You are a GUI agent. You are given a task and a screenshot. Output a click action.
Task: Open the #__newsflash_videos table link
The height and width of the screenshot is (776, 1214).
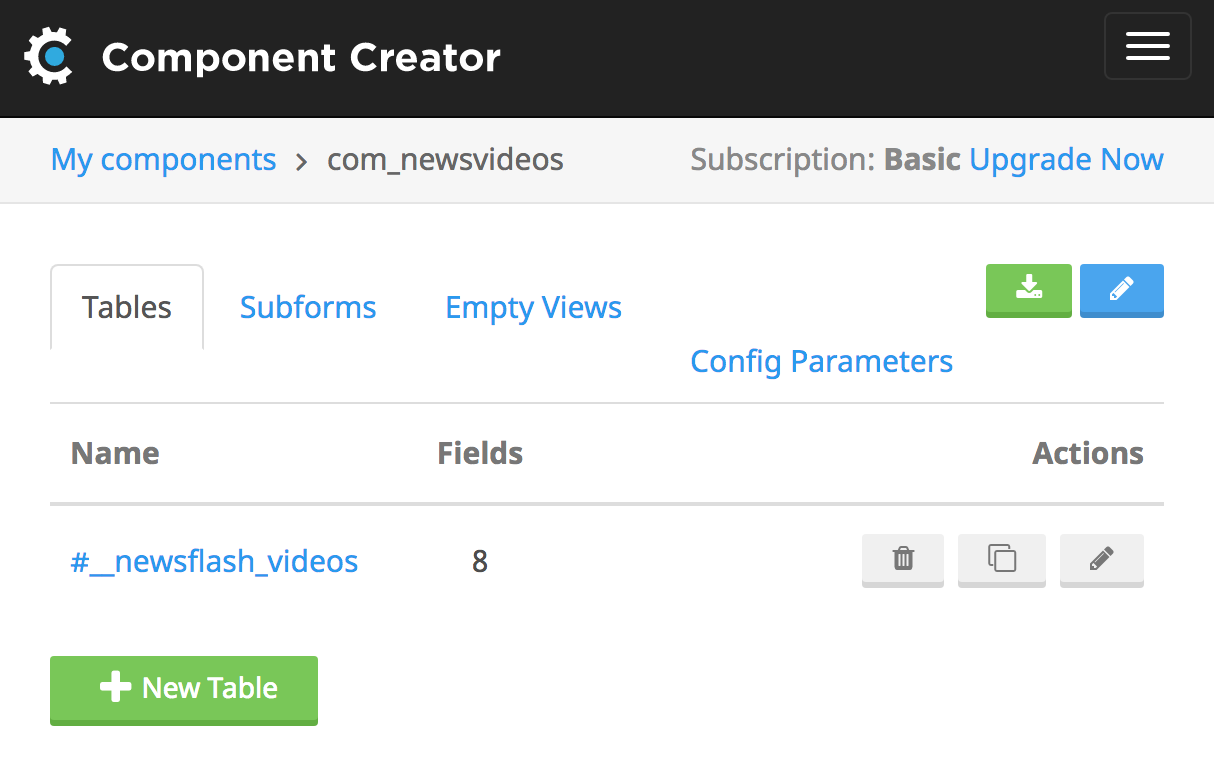214,562
